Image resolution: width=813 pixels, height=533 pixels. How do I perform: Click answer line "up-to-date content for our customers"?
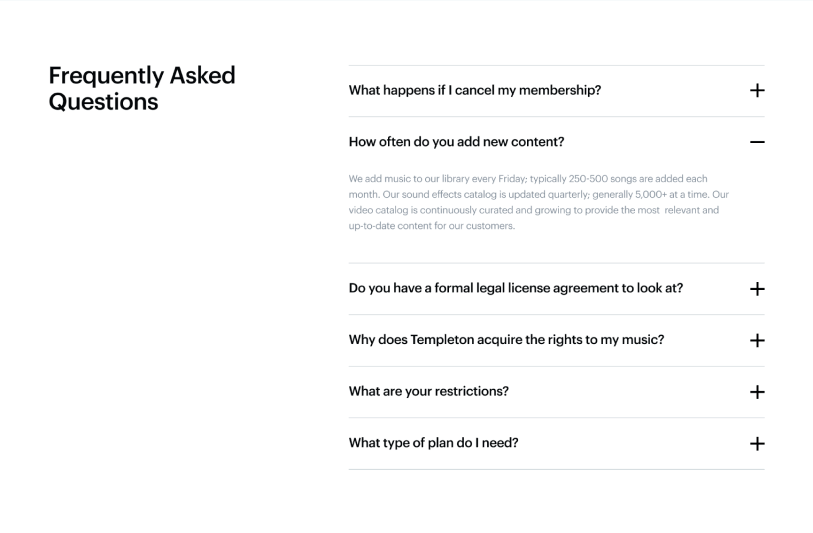431,226
